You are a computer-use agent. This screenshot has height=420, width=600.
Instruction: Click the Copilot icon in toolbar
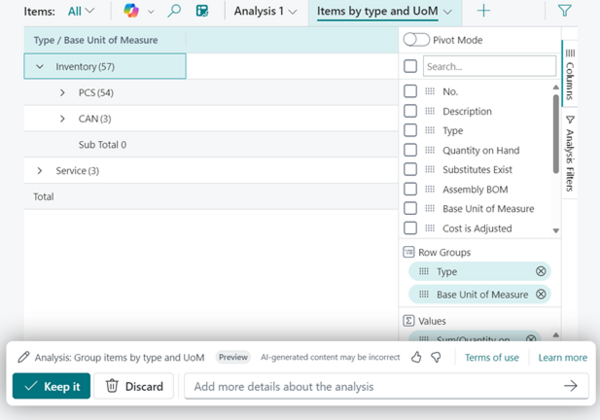(132, 11)
